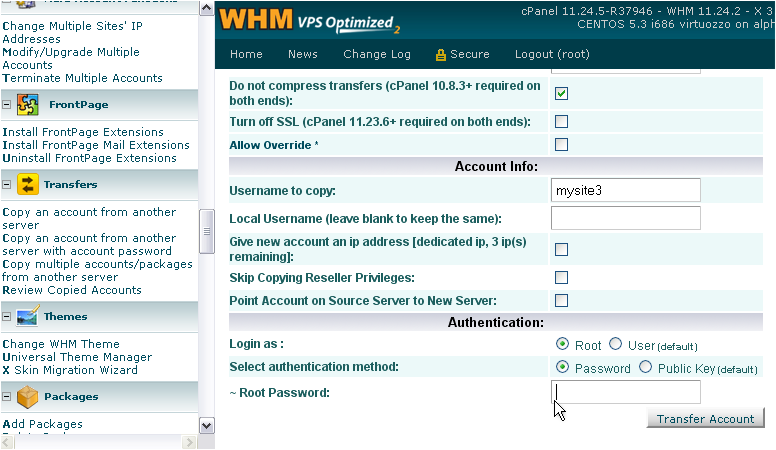The width and height of the screenshot is (776, 450).
Task: Open the Home menu item
Action: [x=246, y=54]
